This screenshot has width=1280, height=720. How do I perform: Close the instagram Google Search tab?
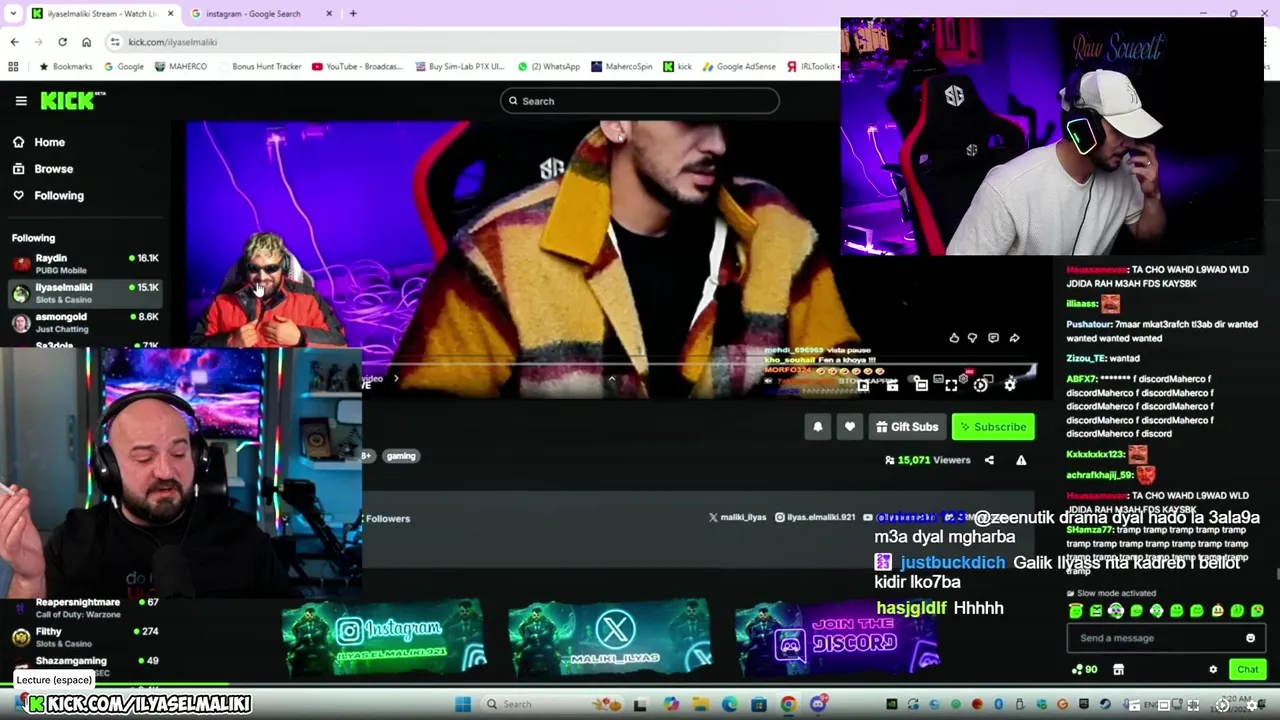pyautogui.click(x=329, y=14)
